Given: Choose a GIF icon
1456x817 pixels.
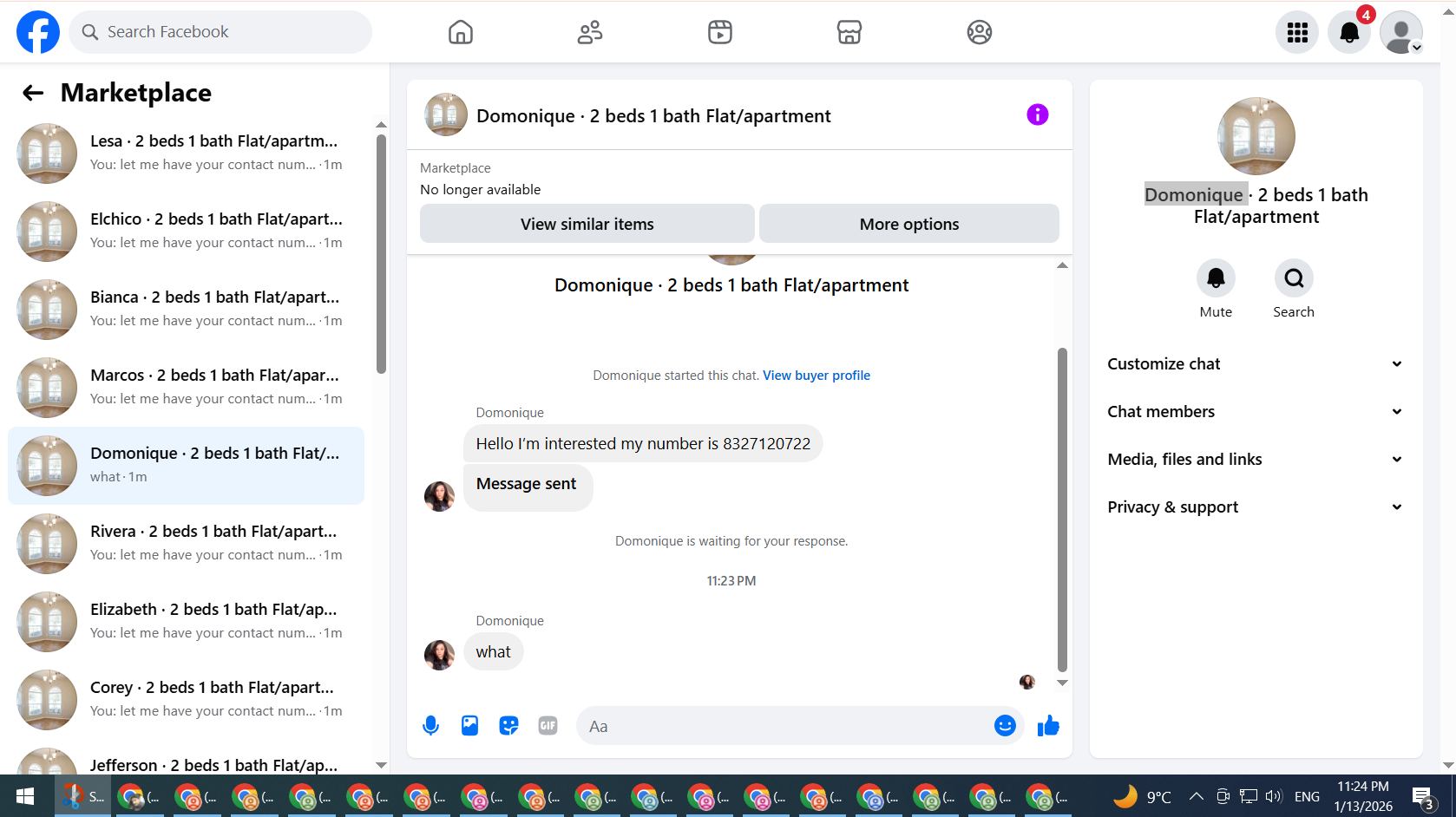Looking at the screenshot, I should tap(548, 726).
